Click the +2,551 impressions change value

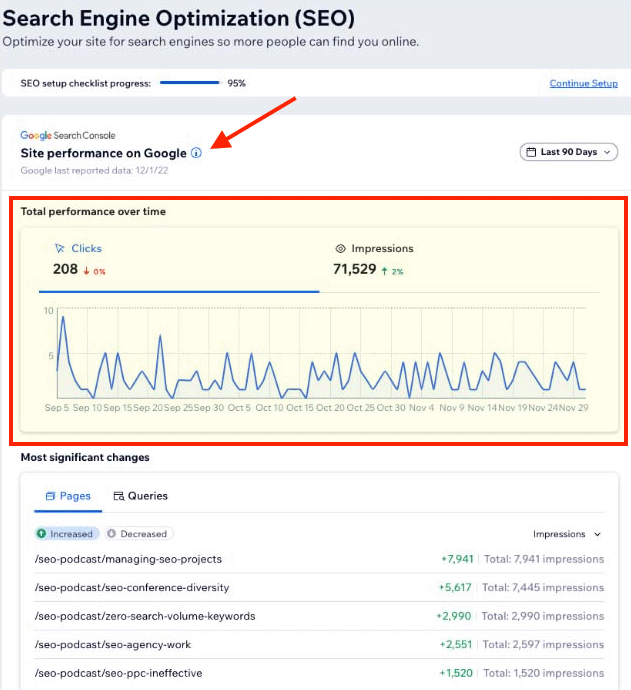455,645
